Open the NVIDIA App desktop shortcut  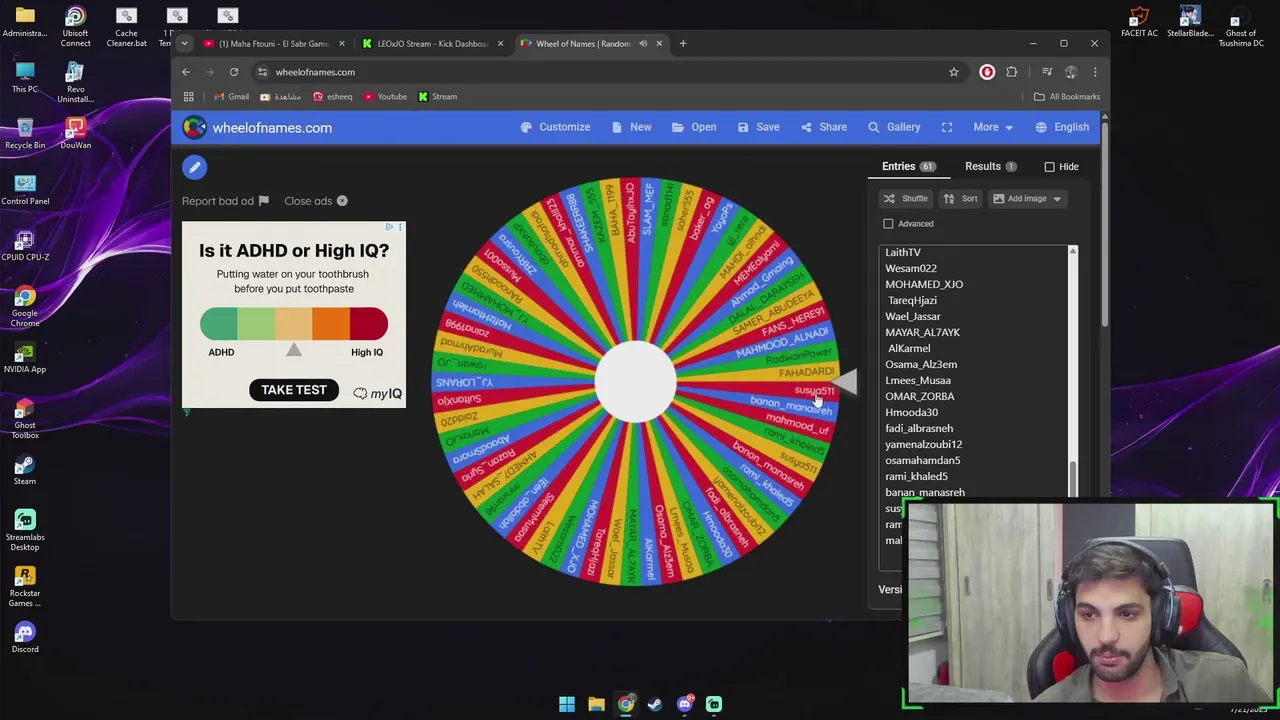click(25, 357)
